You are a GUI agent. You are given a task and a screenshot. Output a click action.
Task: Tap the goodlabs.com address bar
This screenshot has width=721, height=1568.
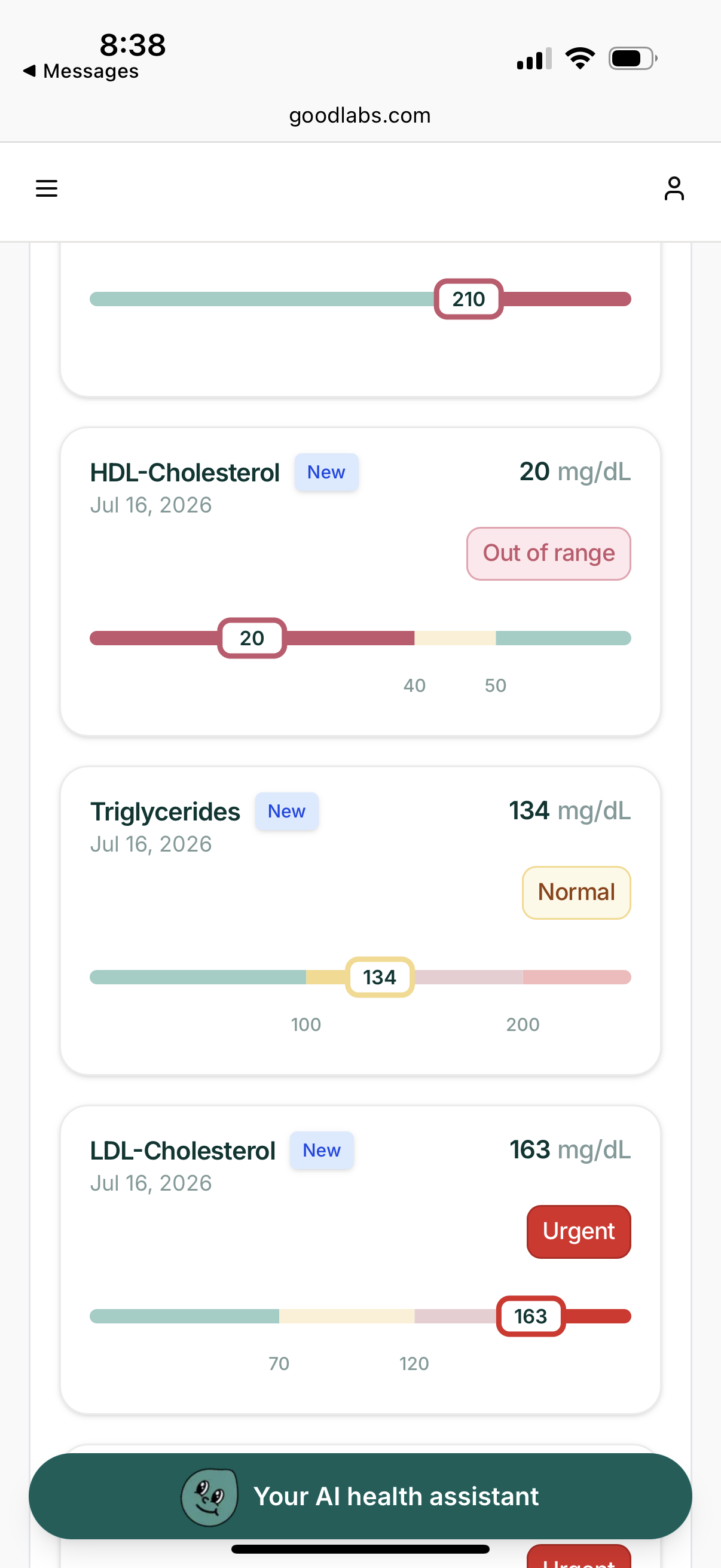(360, 115)
